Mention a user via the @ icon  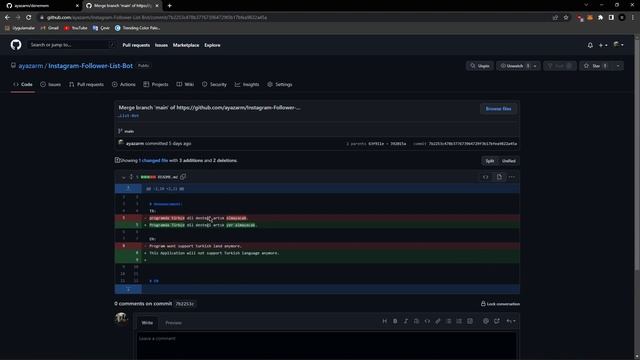(486, 321)
